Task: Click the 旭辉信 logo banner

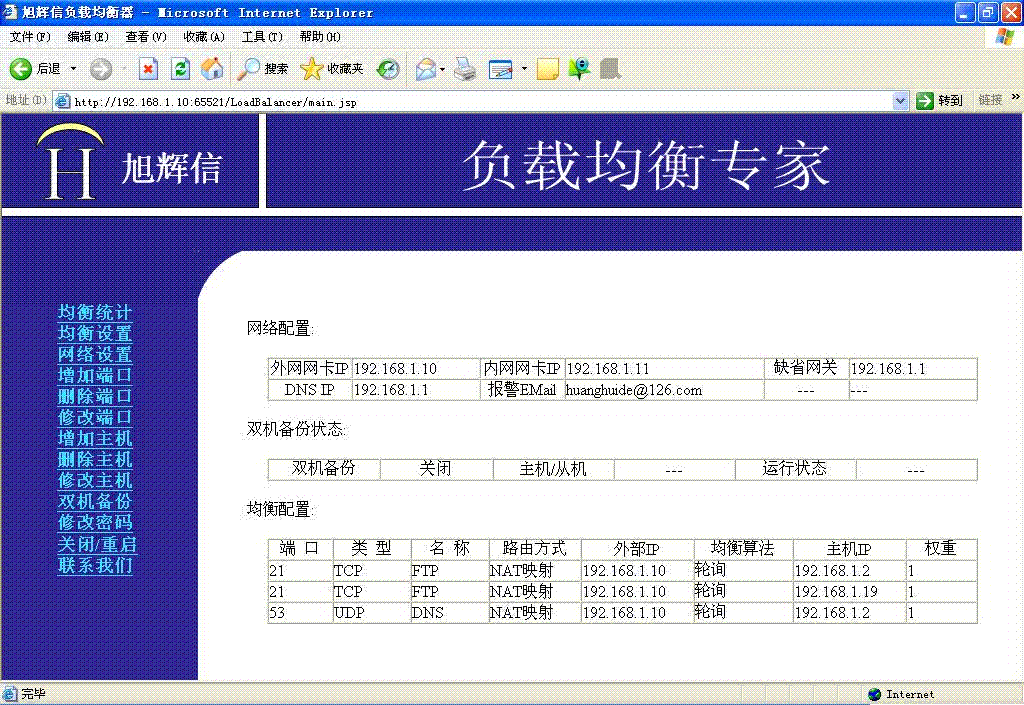Action: coord(130,161)
